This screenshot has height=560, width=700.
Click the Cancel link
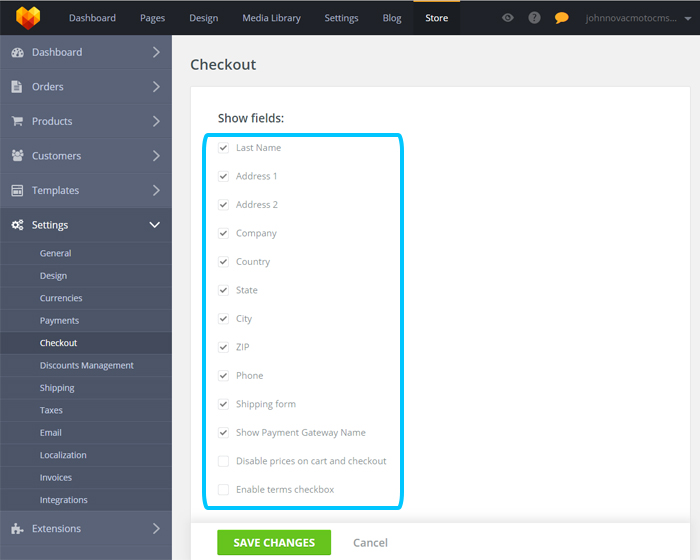click(370, 543)
